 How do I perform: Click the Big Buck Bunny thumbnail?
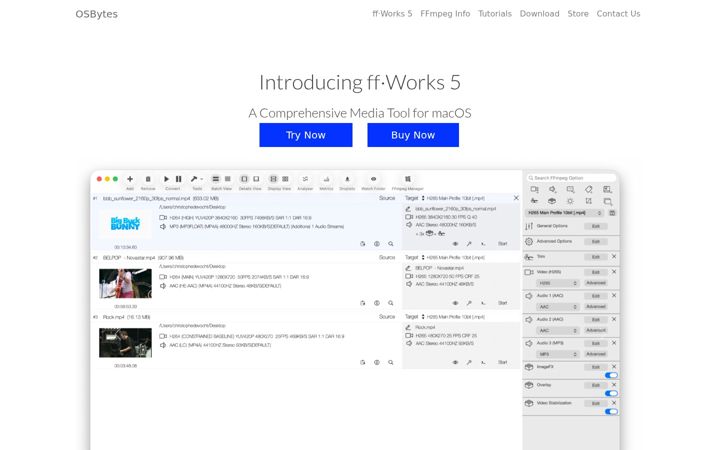click(x=125, y=224)
